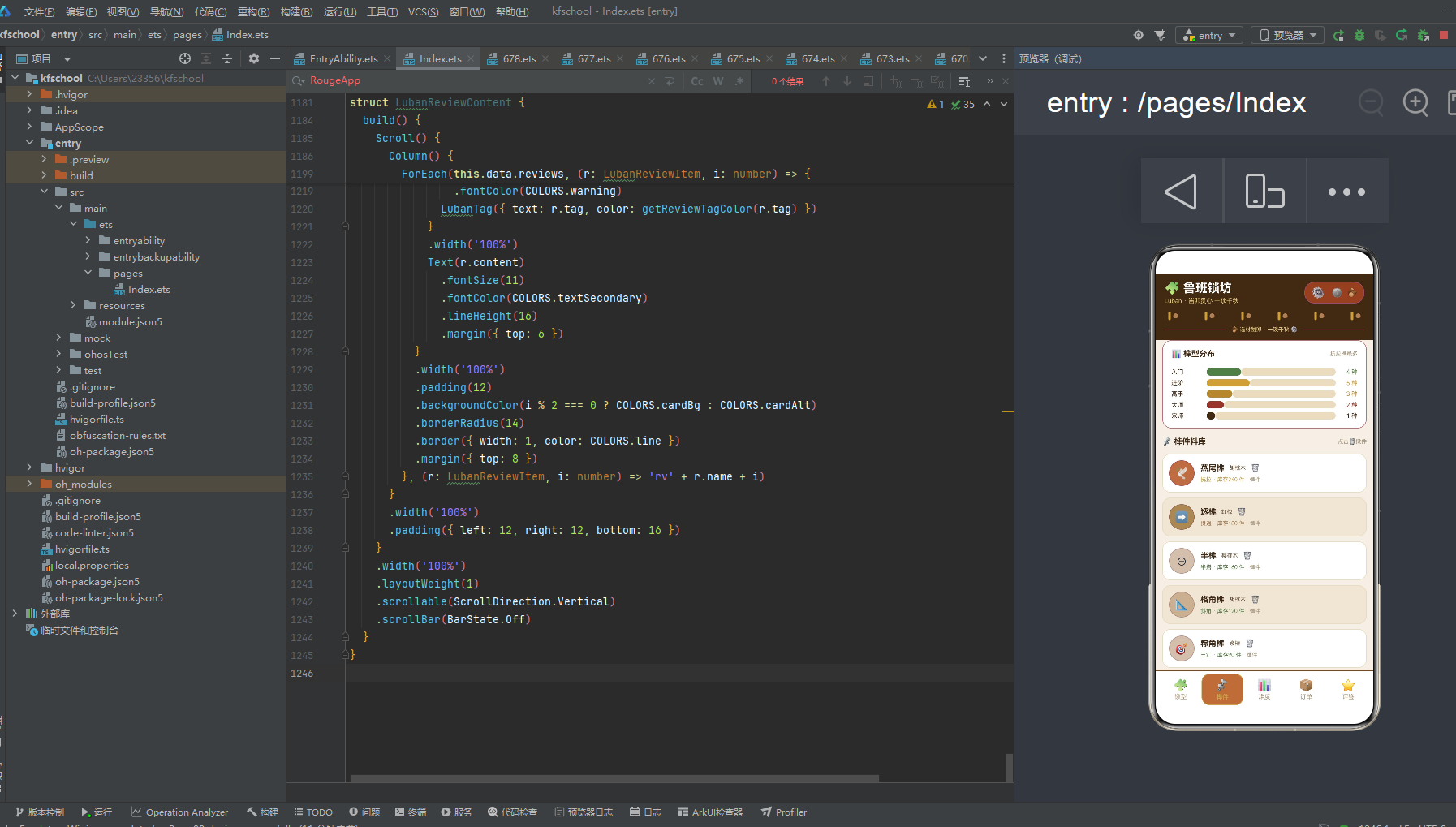Open the 预览器日志 log panel
The height and width of the screenshot is (827, 1456).
point(584,812)
